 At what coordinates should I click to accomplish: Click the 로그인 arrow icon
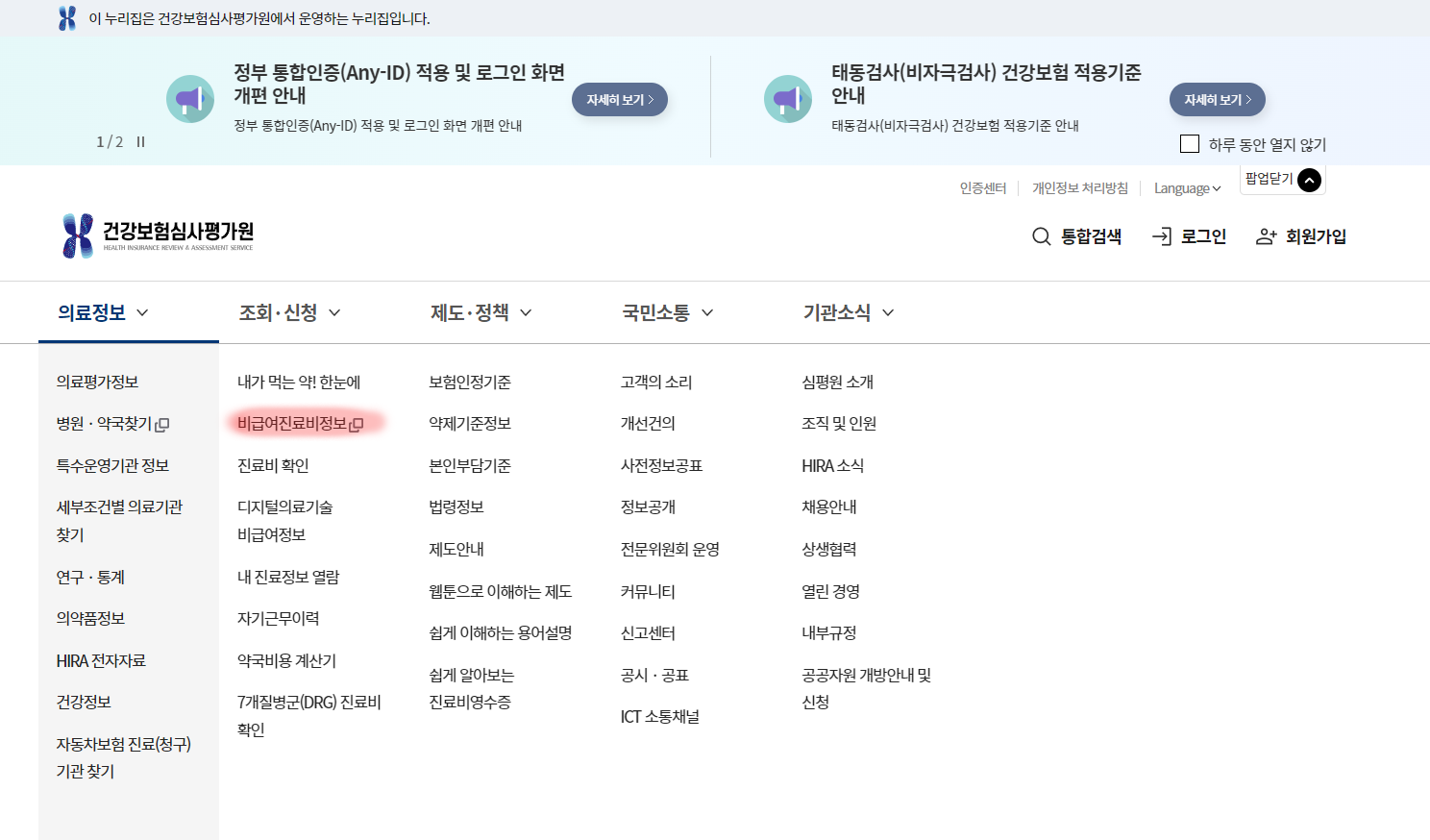pyautogui.click(x=1161, y=236)
